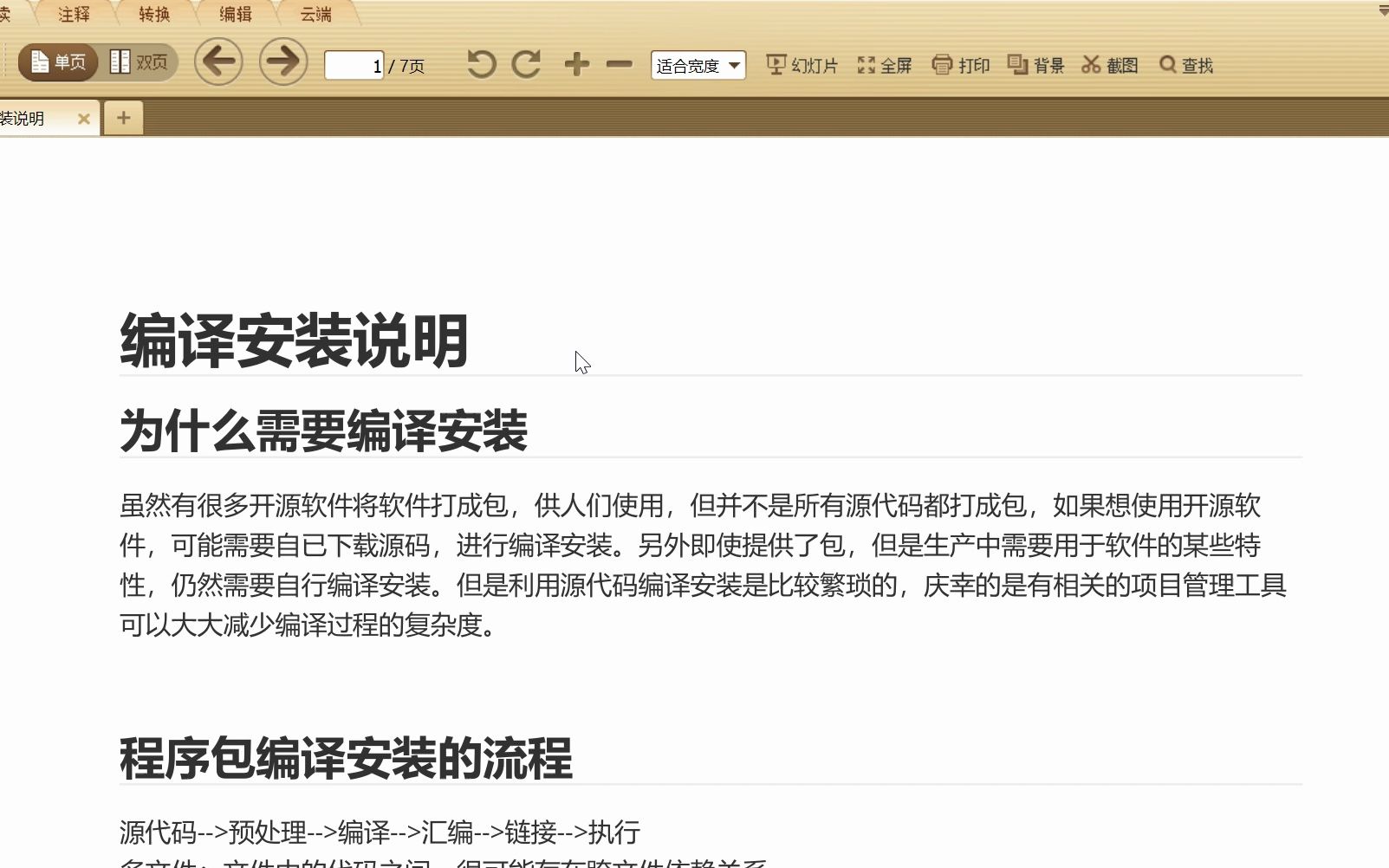Image resolution: width=1389 pixels, height=868 pixels.
Task: Open the screenshot tool (截图)
Action: (1110, 65)
